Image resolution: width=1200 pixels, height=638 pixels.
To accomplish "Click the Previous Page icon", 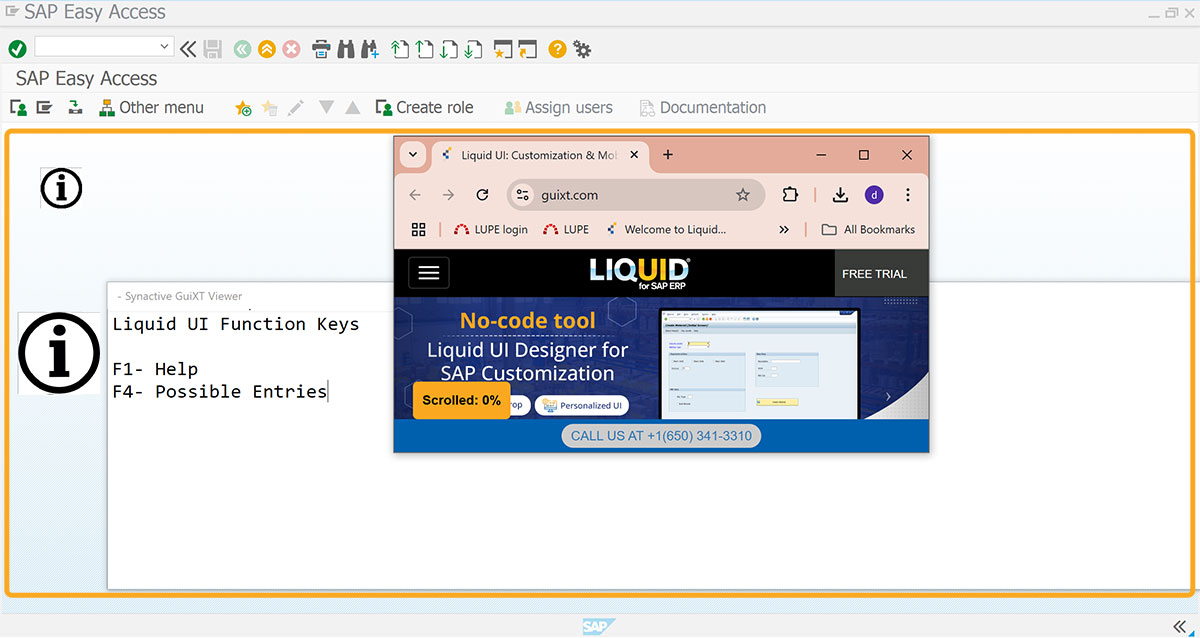I will coord(425,48).
